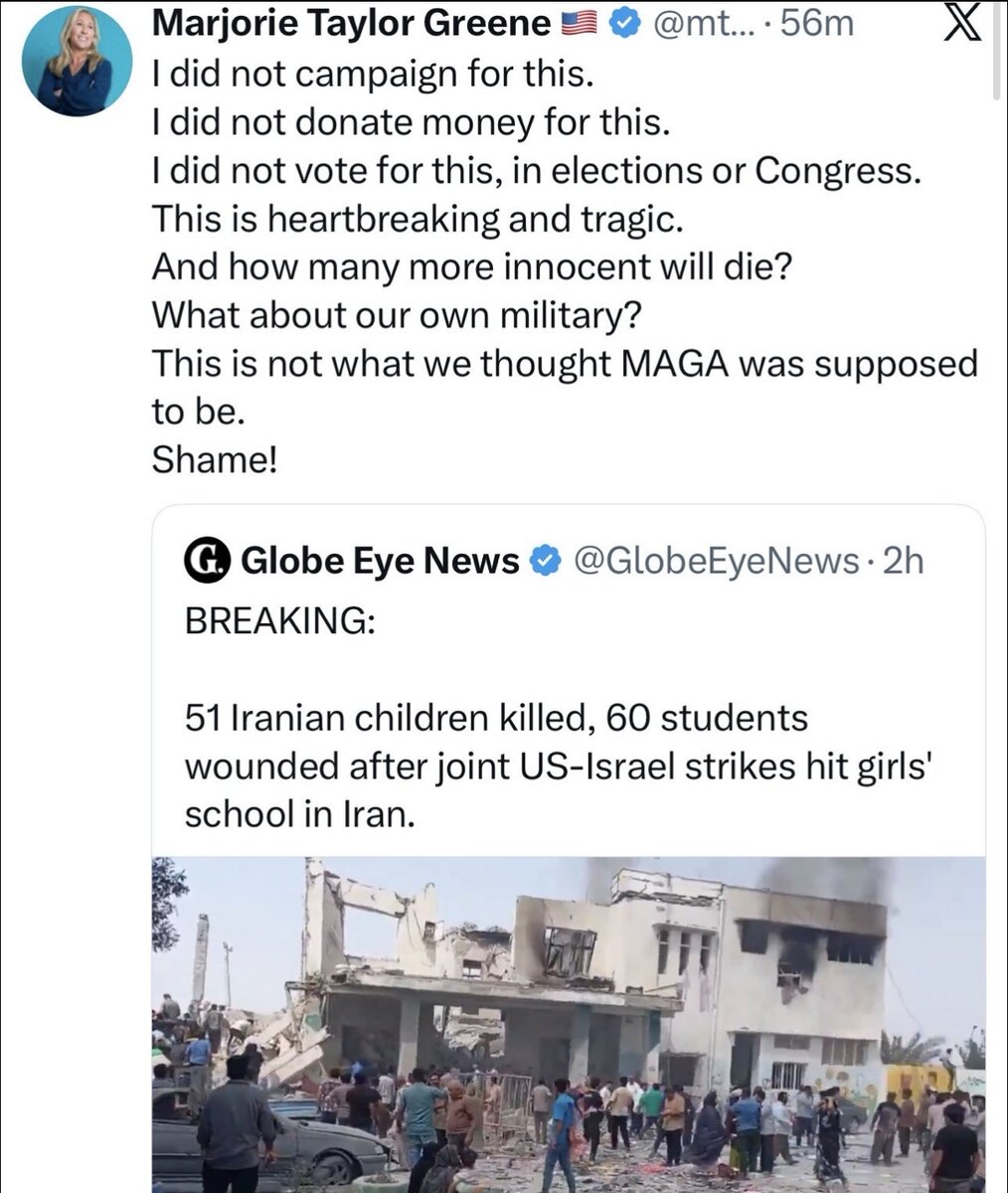Click the verified badge beside Marjorie Taylor Greene
Image resolution: width=1008 pixels, height=1193 pixels.
[x=622, y=24]
